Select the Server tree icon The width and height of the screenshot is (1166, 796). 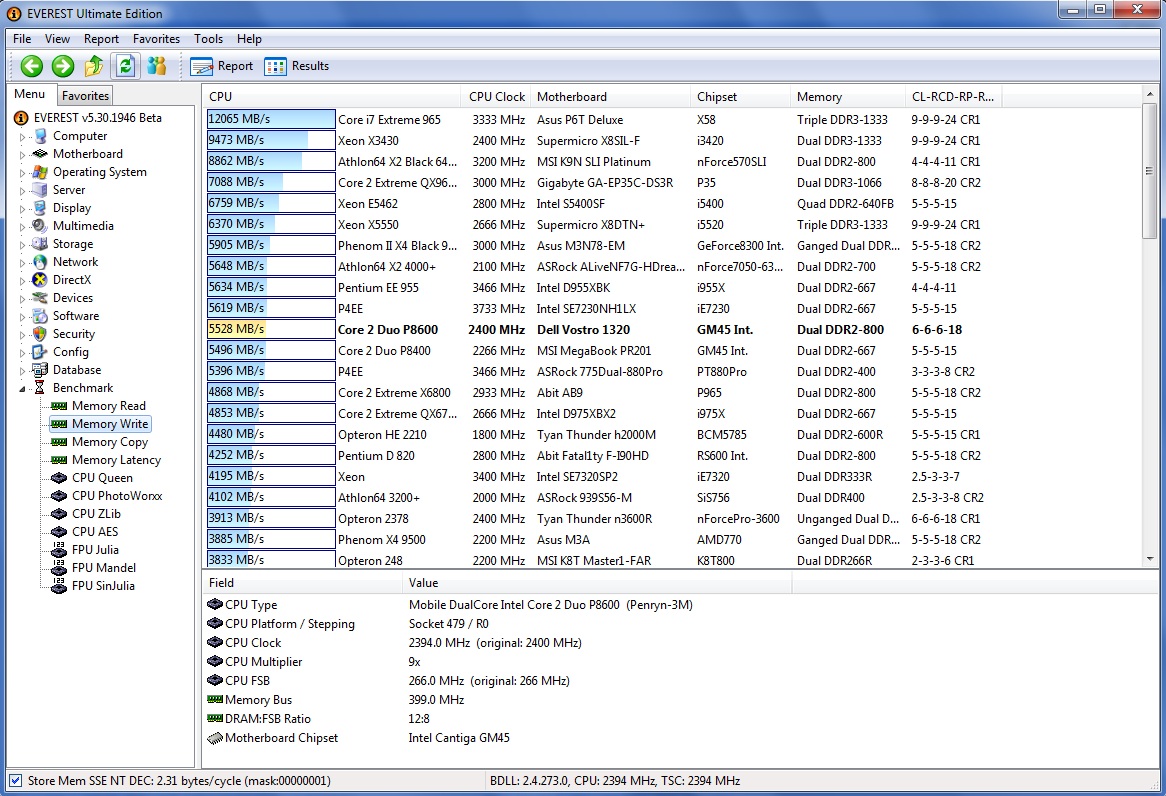(x=40, y=190)
